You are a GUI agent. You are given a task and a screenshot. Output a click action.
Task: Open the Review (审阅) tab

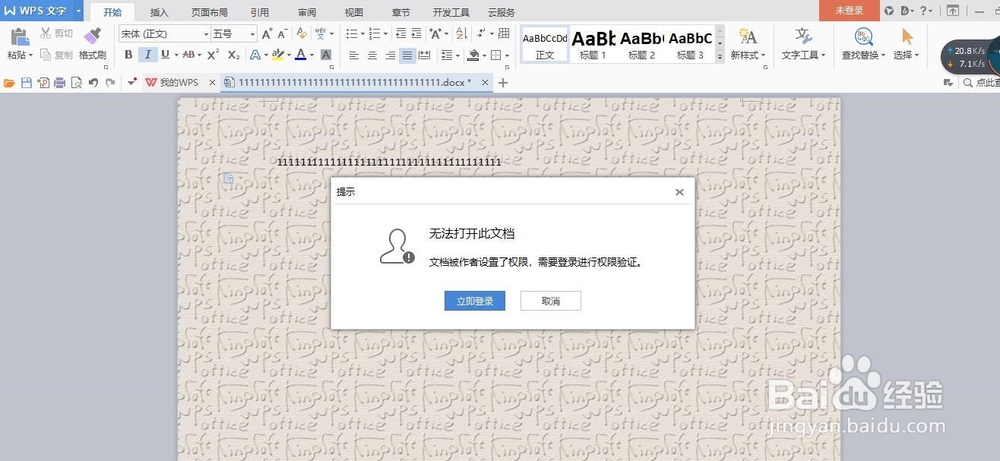coord(307,12)
